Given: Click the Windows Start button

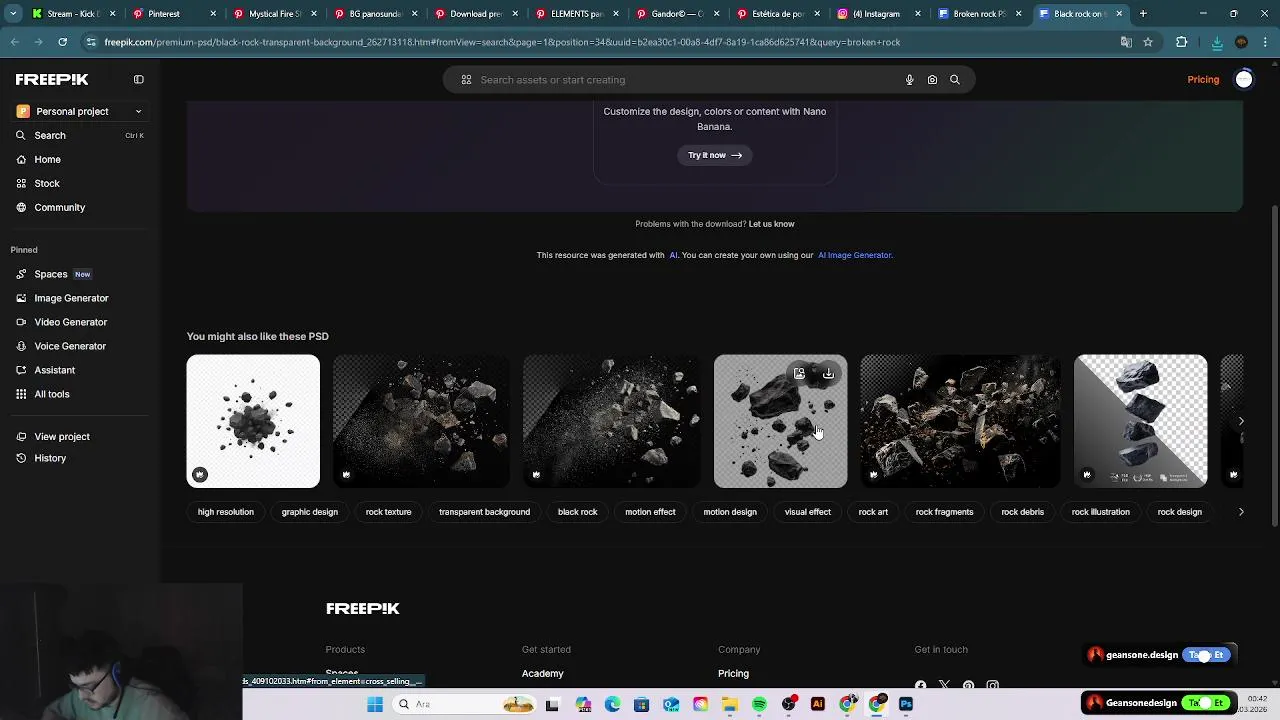Looking at the screenshot, I should coord(375,704).
